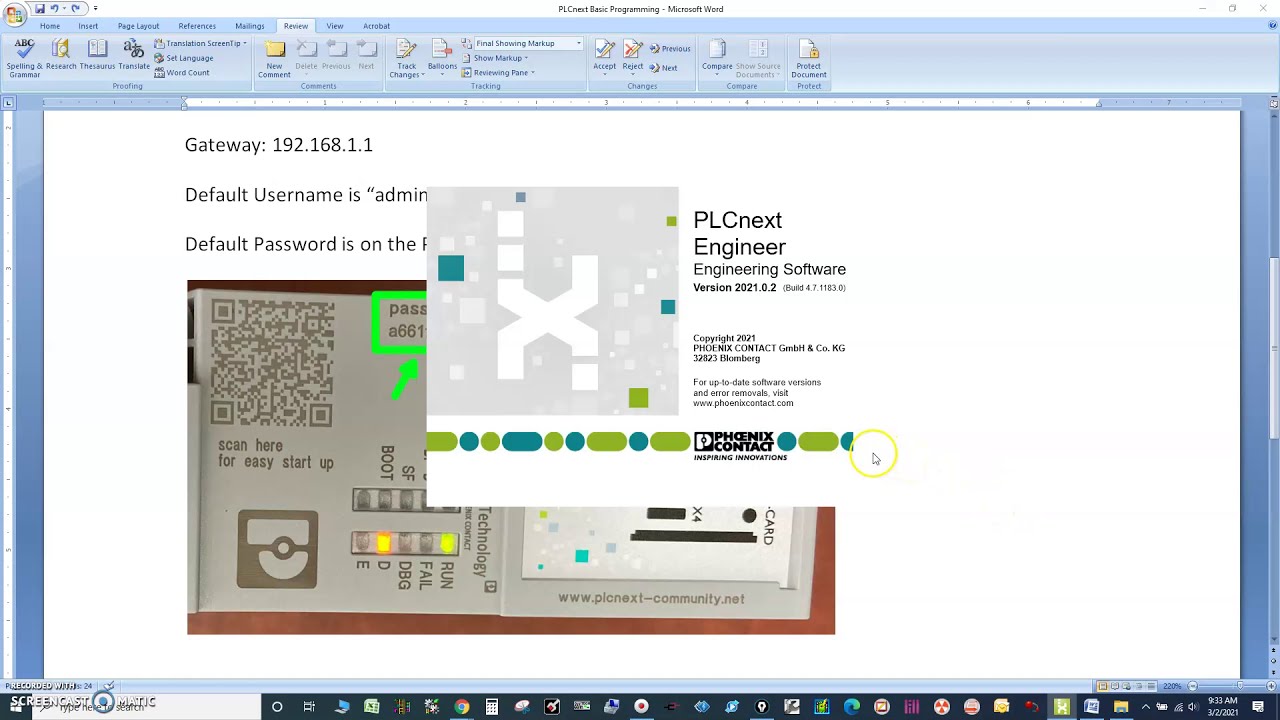Jump to Previous change
The height and width of the screenshot is (720, 1280).
670,48
